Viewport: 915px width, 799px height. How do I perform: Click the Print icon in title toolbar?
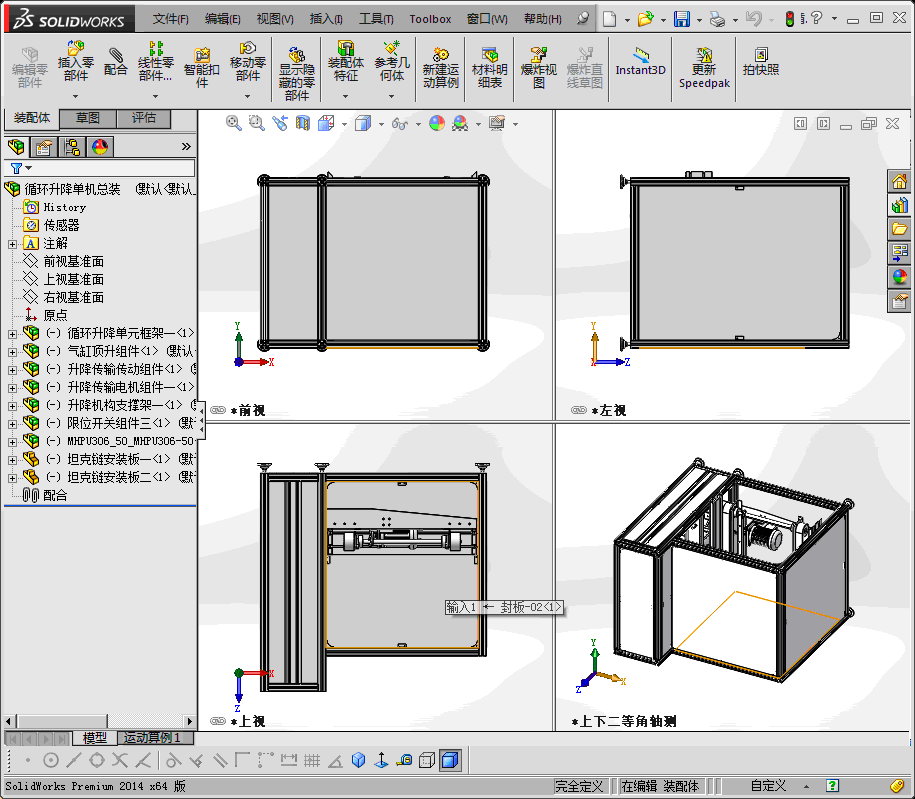tap(718, 19)
